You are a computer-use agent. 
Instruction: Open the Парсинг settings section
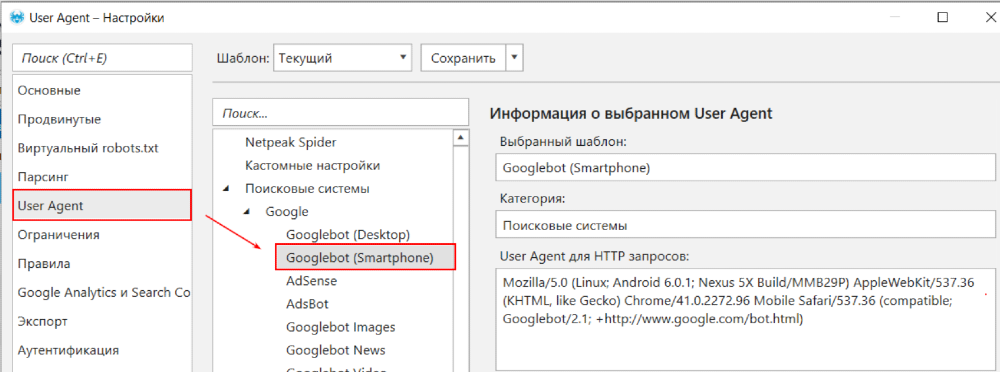point(103,177)
